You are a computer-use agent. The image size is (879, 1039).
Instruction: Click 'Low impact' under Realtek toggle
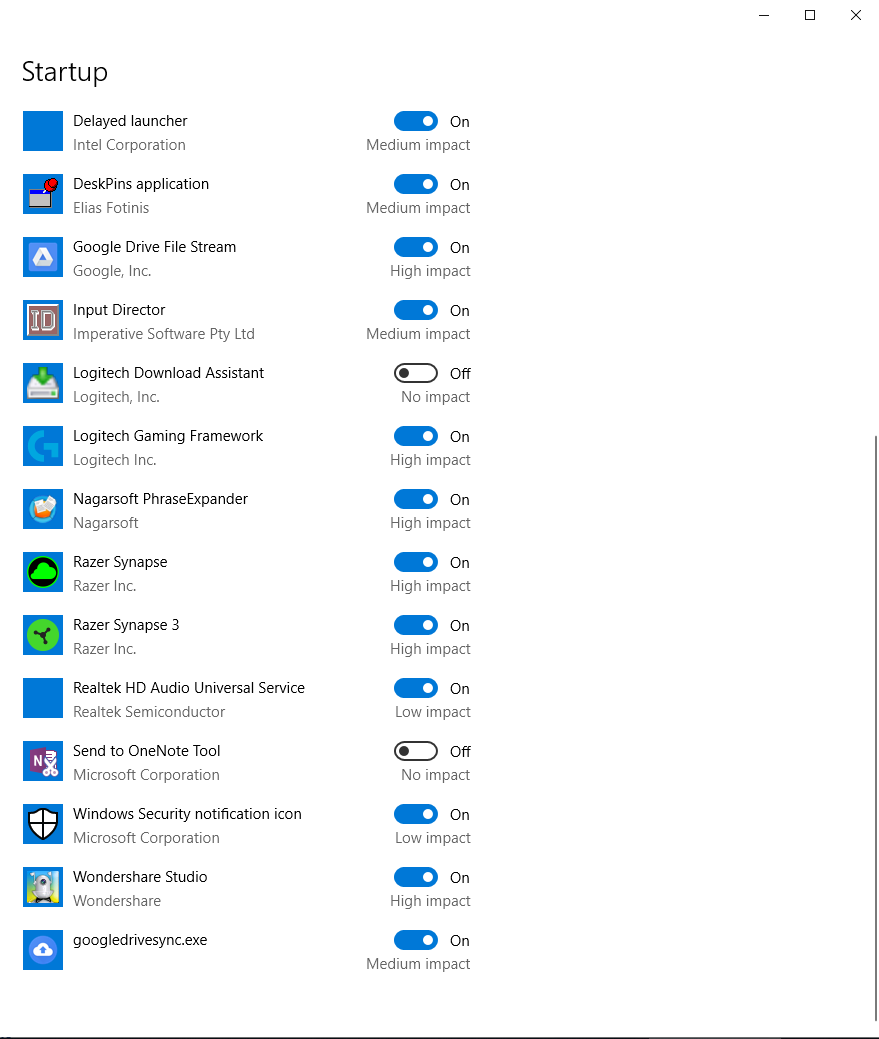[433, 712]
